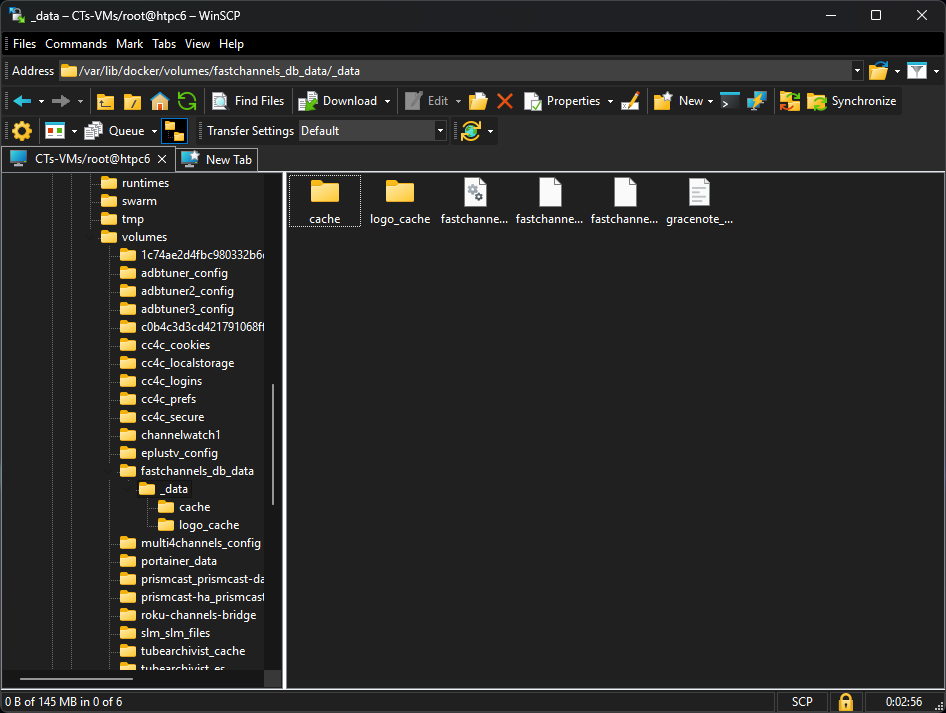Open the parent directory icon
The width and height of the screenshot is (946, 713).
(x=106, y=101)
